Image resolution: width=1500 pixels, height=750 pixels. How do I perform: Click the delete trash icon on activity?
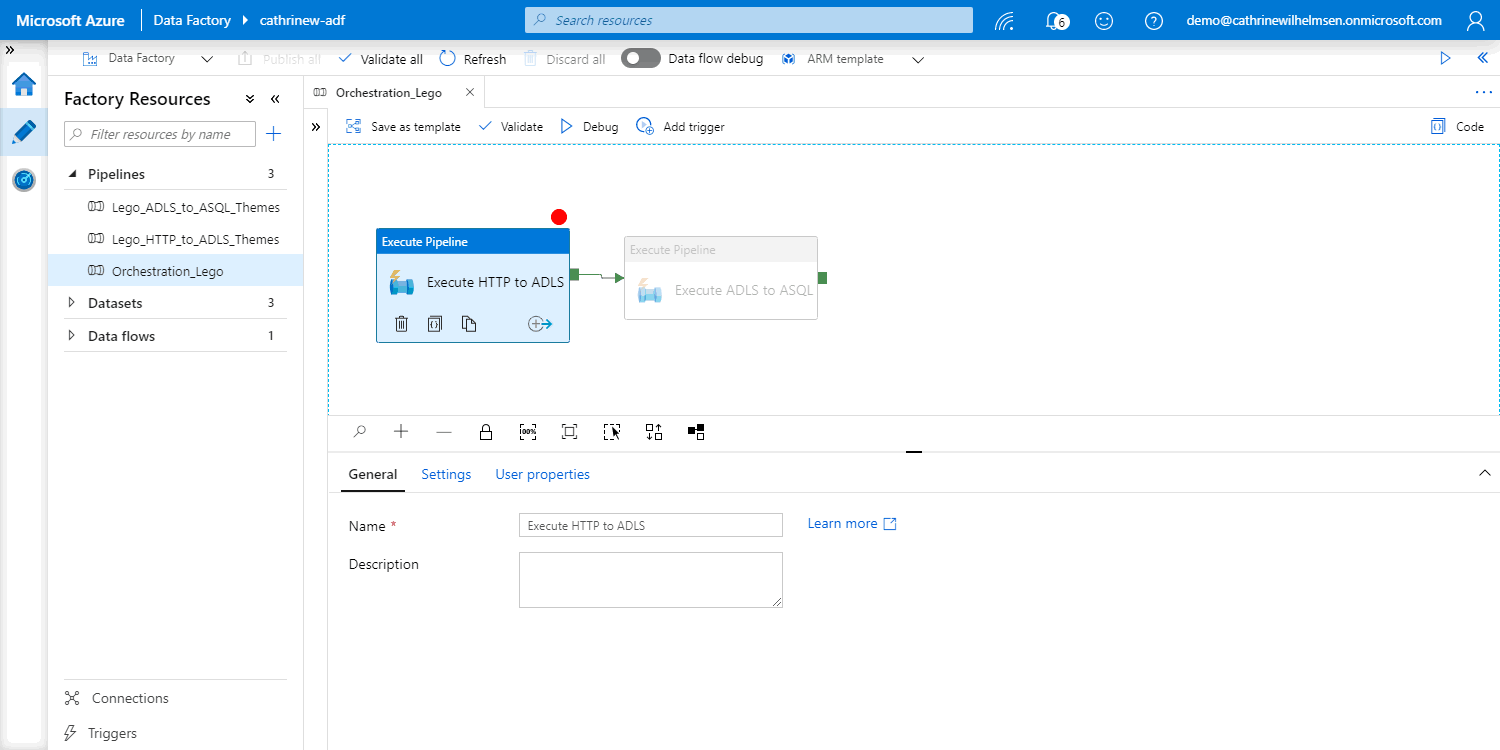(x=401, y=323)
